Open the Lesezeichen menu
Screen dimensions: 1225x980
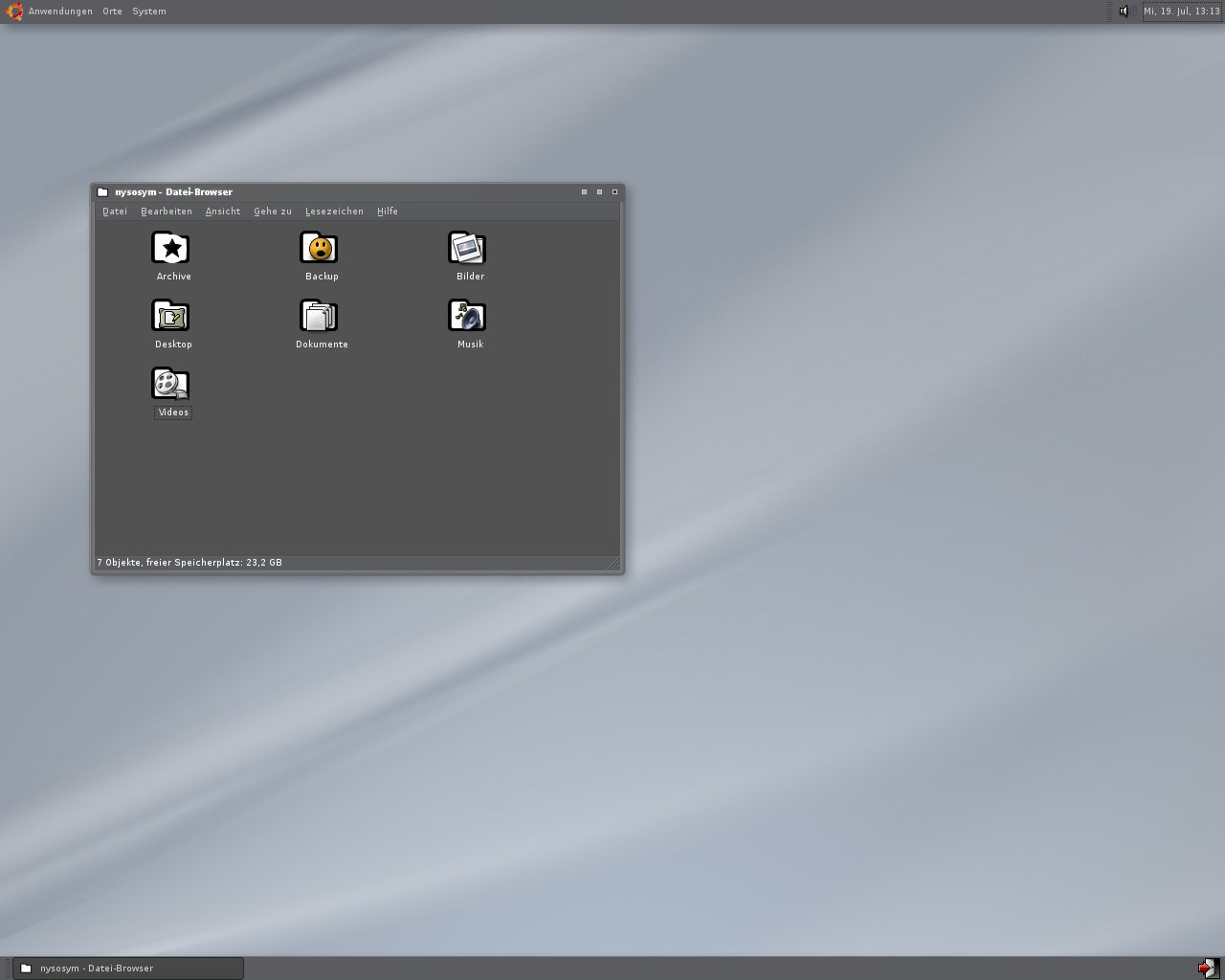pyautogui.click(x=334, y=212)
